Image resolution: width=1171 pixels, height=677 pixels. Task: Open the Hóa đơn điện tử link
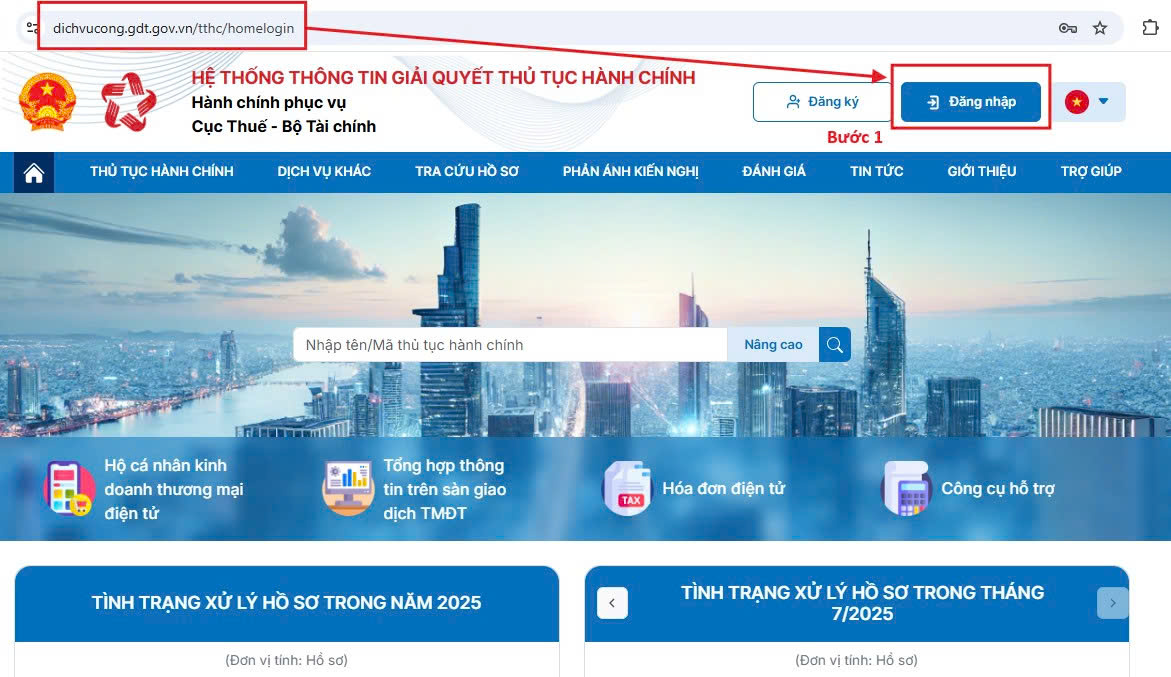tap(724, 488)
